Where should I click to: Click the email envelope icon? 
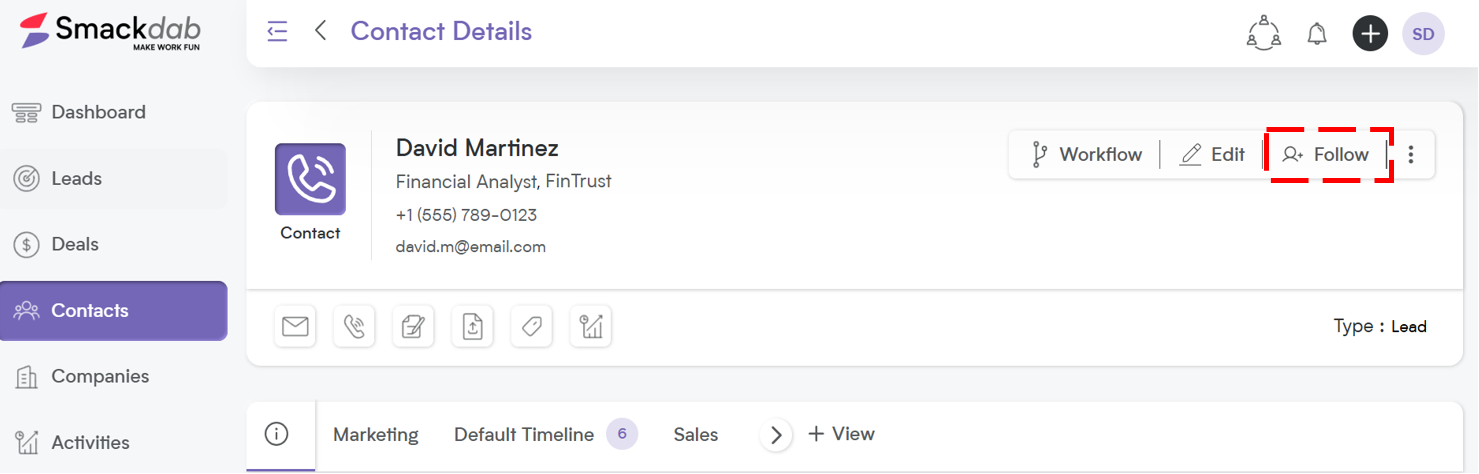point(295,326)
